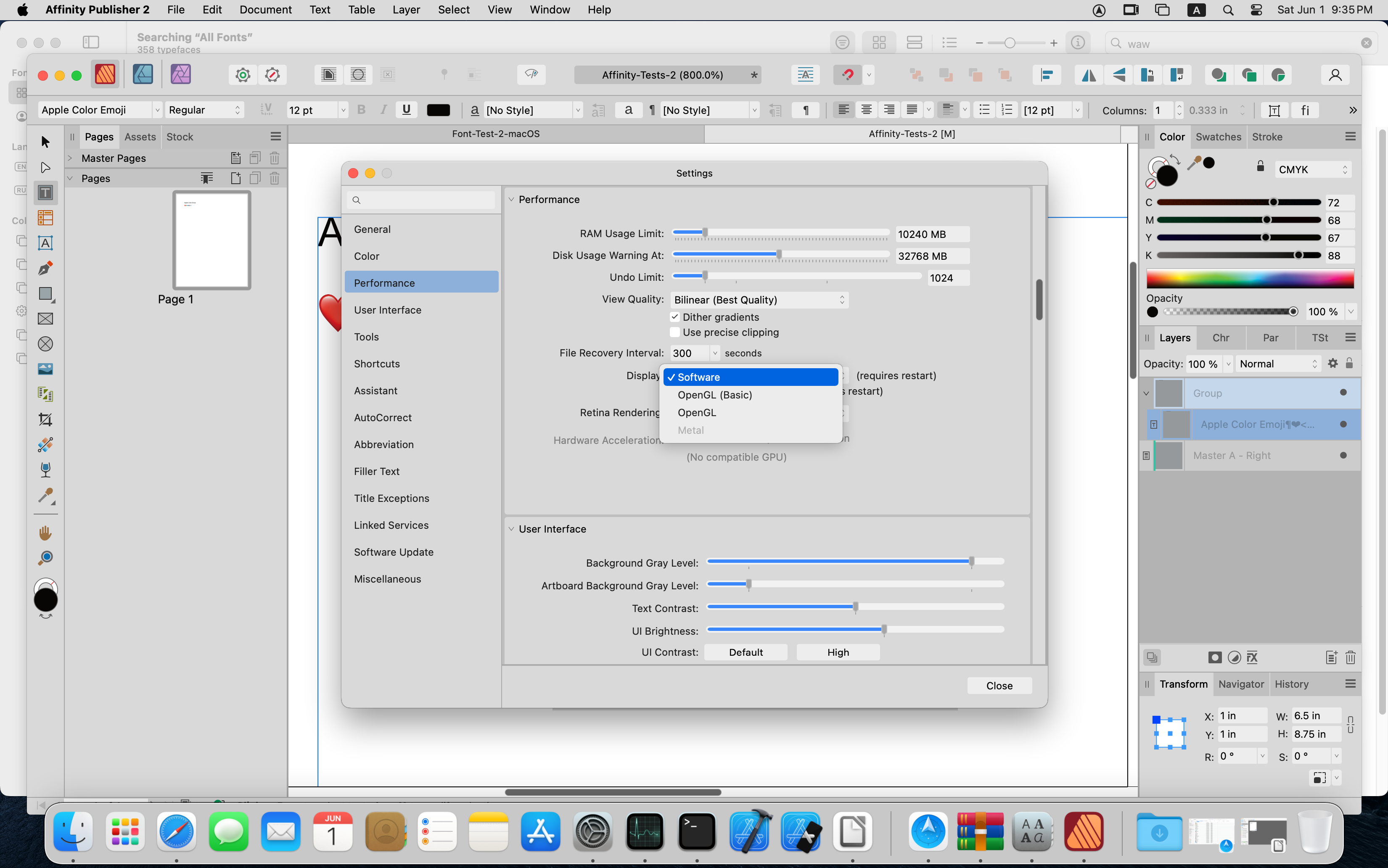
Task: Open the Assets tab
Action: (140, 137)
